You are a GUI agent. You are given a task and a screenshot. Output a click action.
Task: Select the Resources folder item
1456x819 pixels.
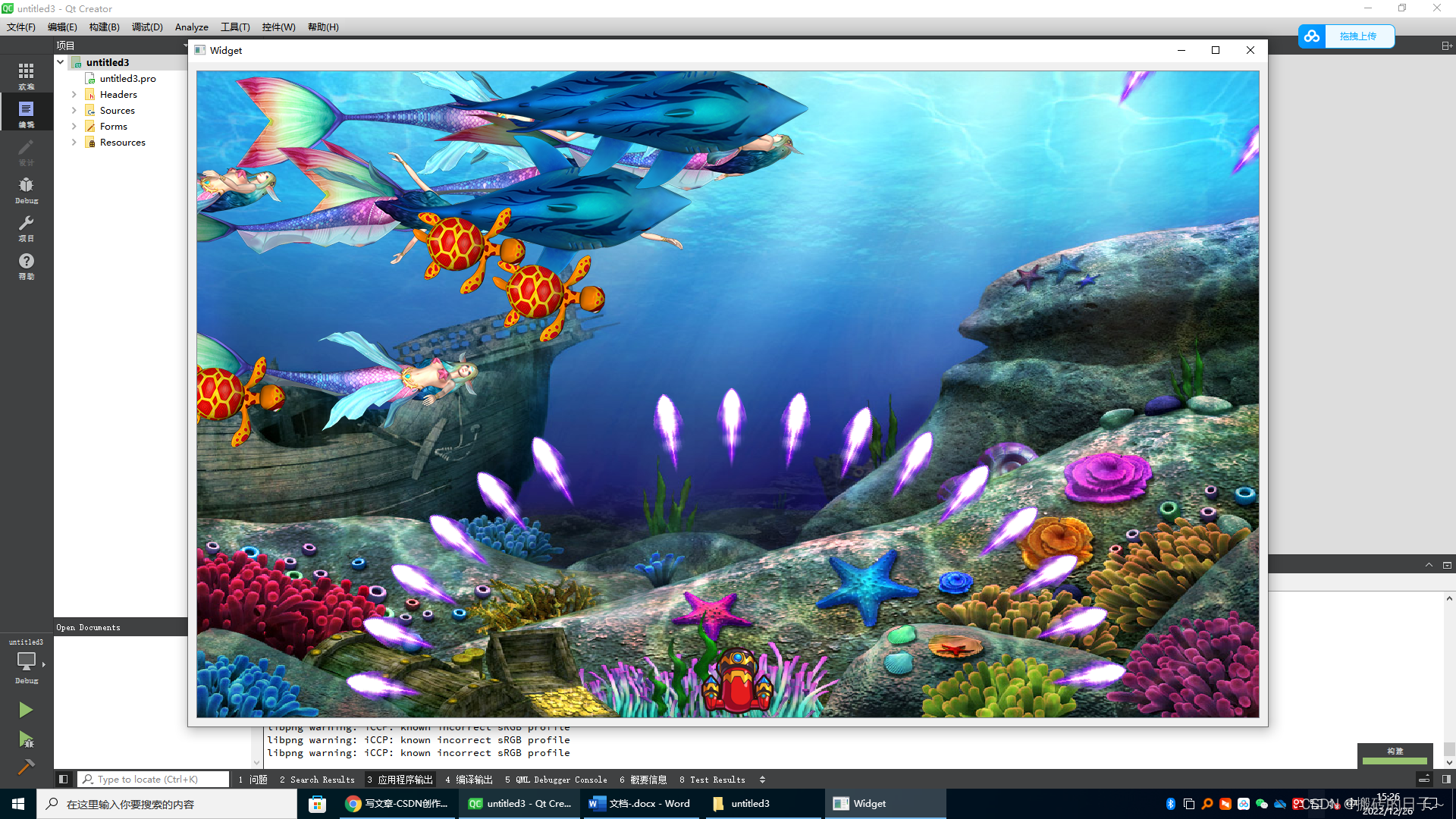click(122, 143)
